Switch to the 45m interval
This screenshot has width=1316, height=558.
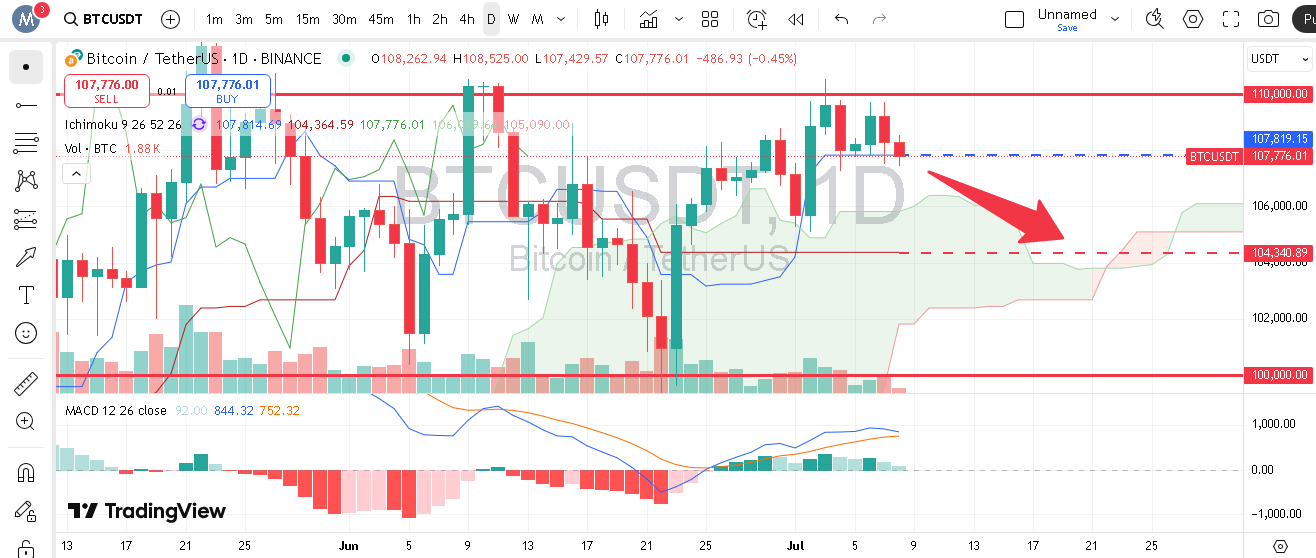380,19
